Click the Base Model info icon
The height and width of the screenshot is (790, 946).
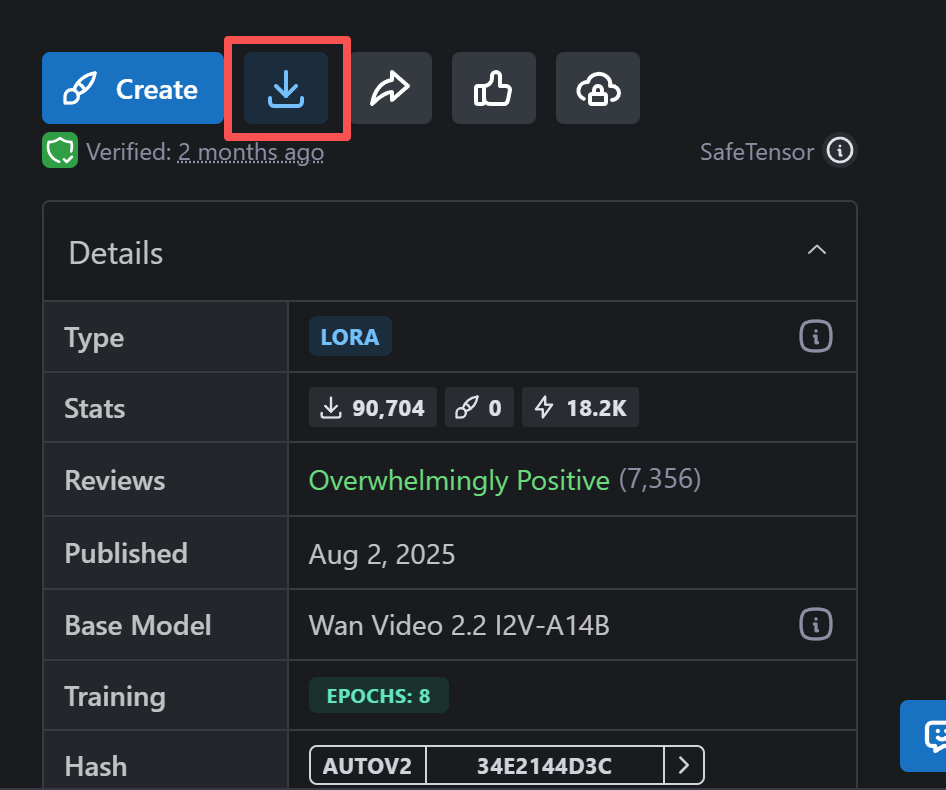[x=816, y=625]
